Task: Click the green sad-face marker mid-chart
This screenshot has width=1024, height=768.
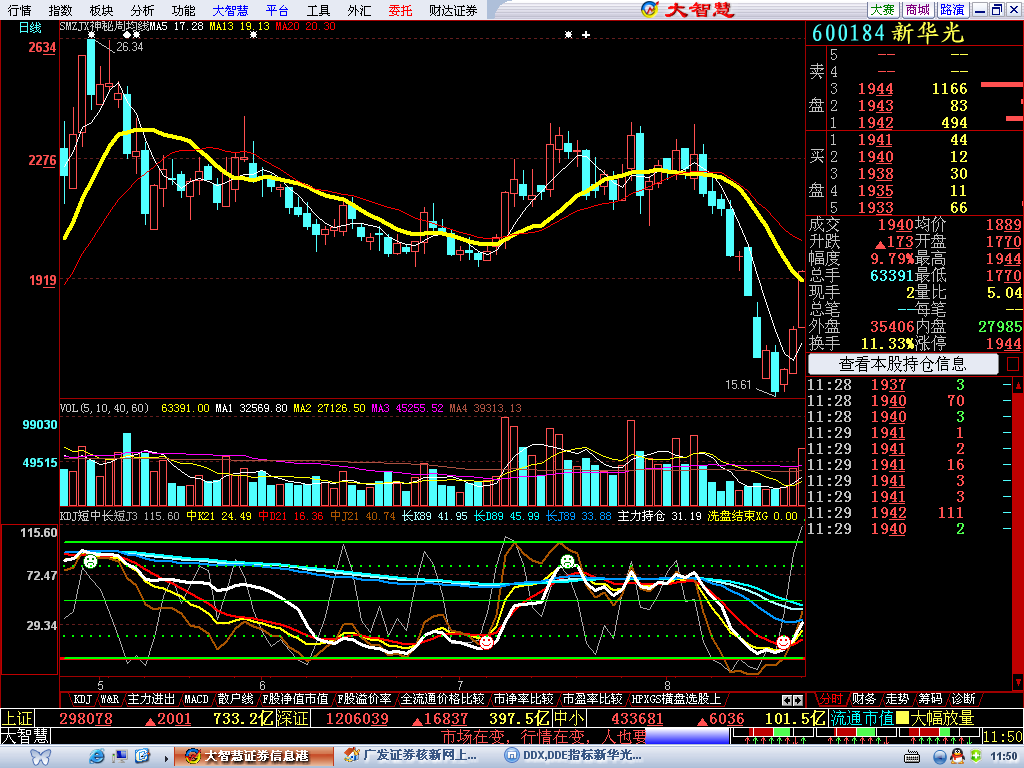Action: tap(568, 562)
